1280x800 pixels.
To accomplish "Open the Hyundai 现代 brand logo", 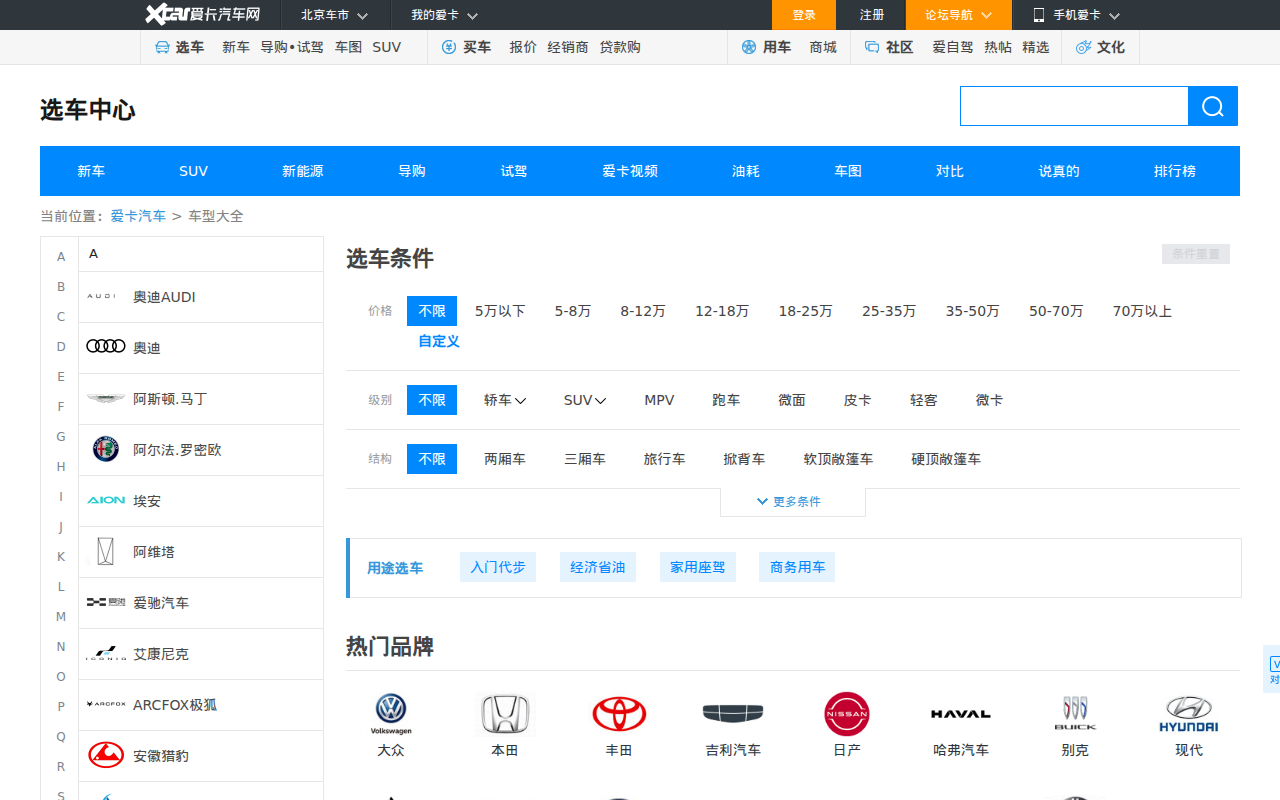I will pos(1189,714).
